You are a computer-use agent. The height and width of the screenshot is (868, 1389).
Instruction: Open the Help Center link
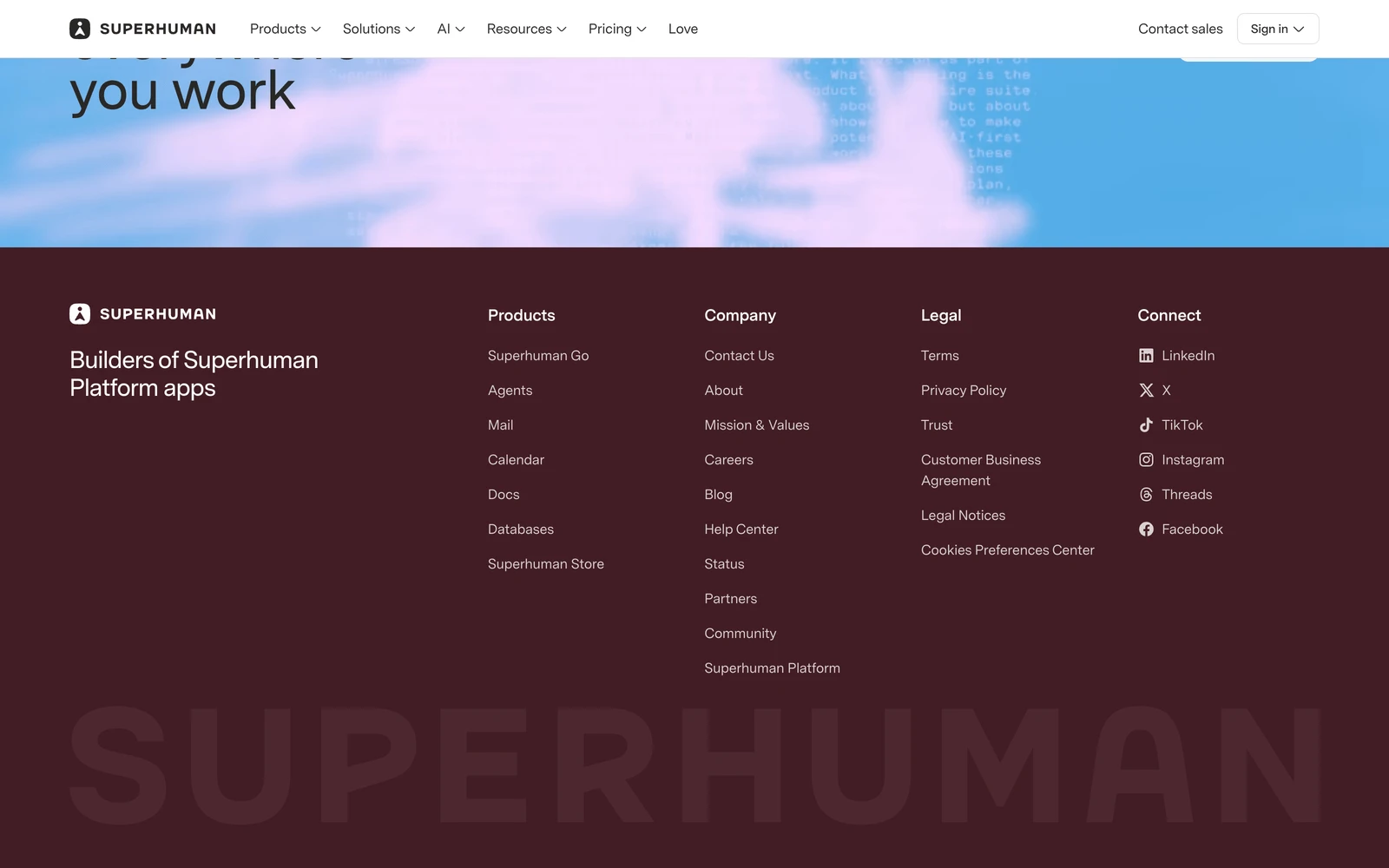coord(741,529)
